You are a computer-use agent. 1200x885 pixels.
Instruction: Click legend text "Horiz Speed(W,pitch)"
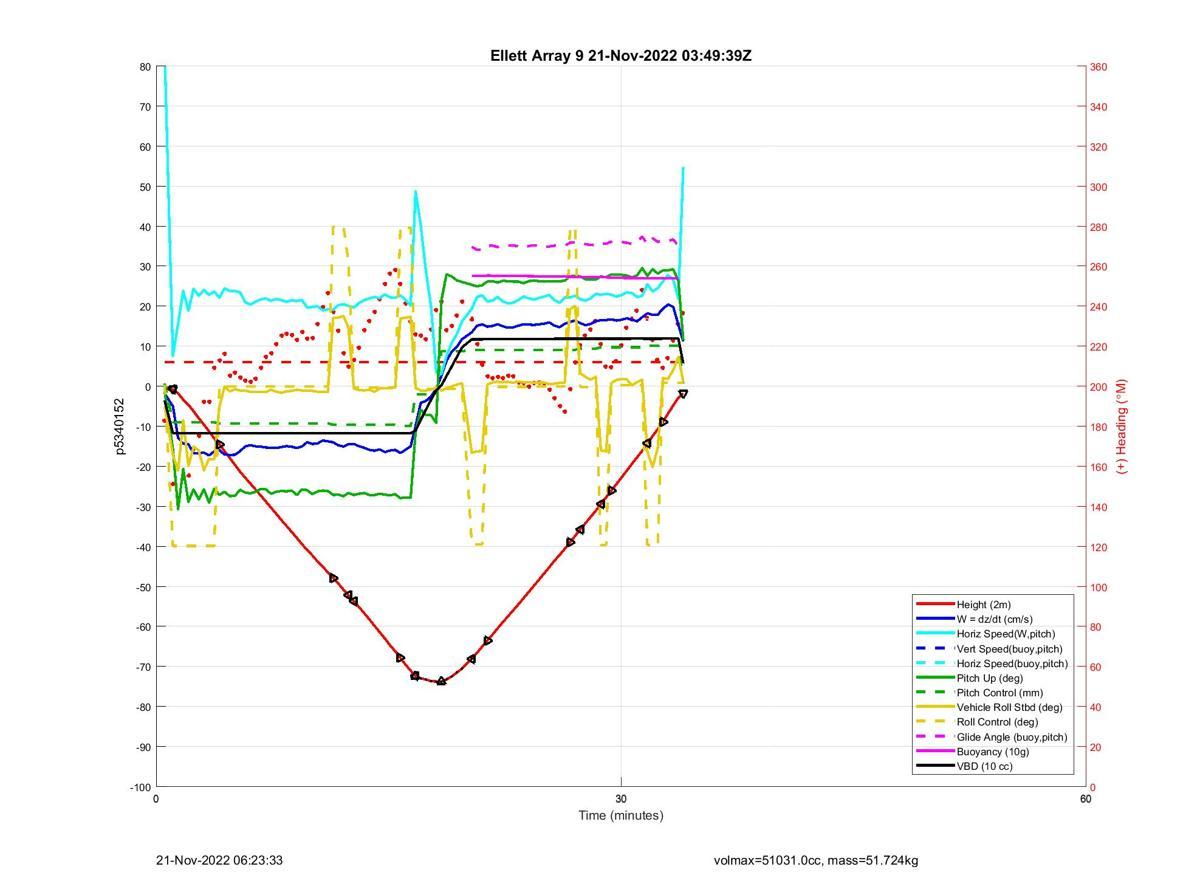pos(1006,634)
